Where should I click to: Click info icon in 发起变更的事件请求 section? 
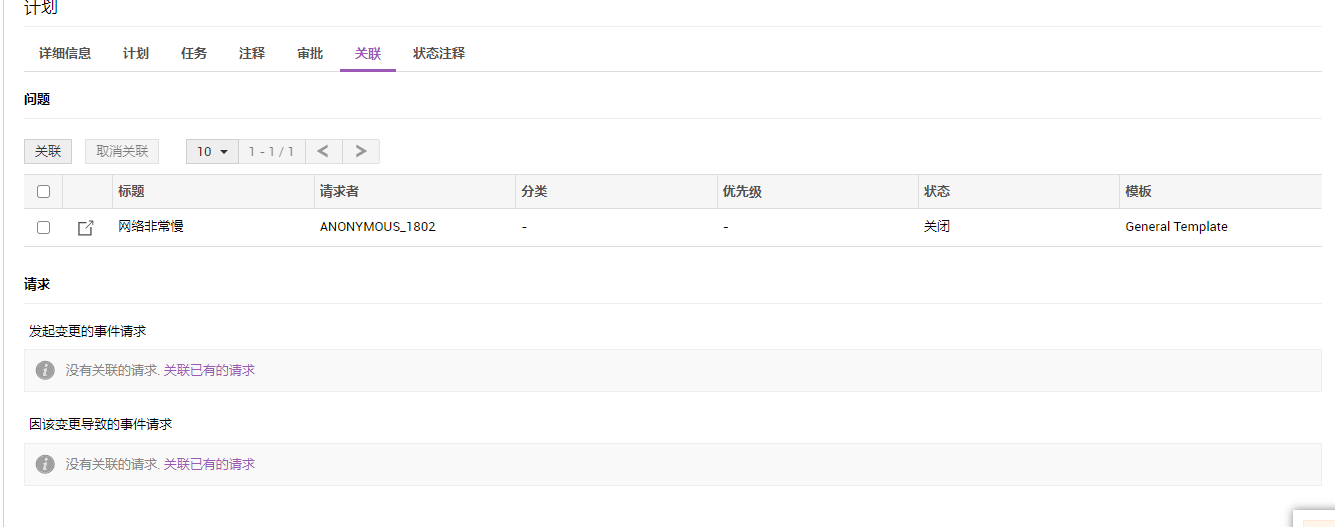(x=45, y=370)
